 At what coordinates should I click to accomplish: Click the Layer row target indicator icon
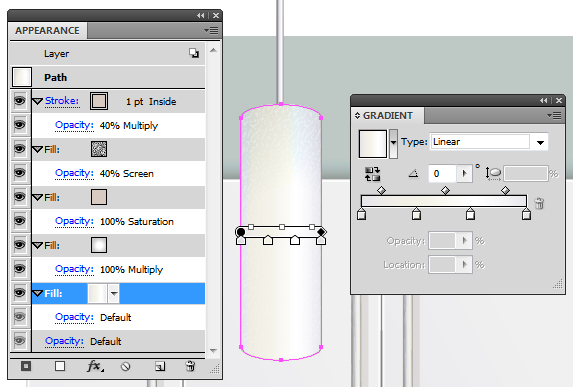point(194,53)
